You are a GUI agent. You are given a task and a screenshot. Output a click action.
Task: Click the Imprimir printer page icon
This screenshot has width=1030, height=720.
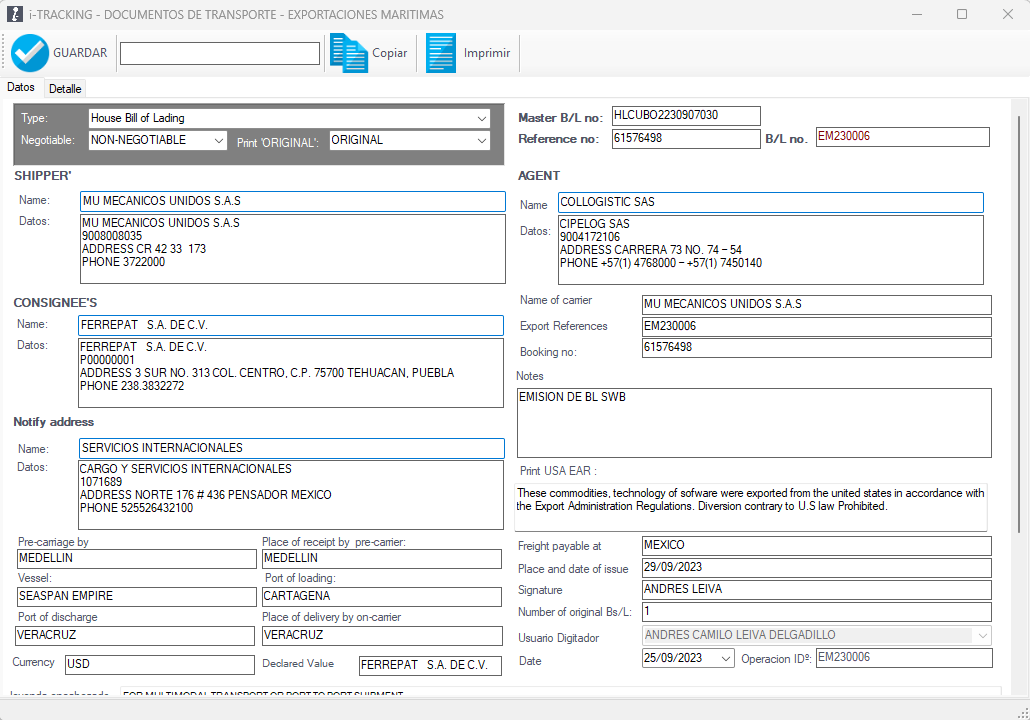click(x=440, y=53)
